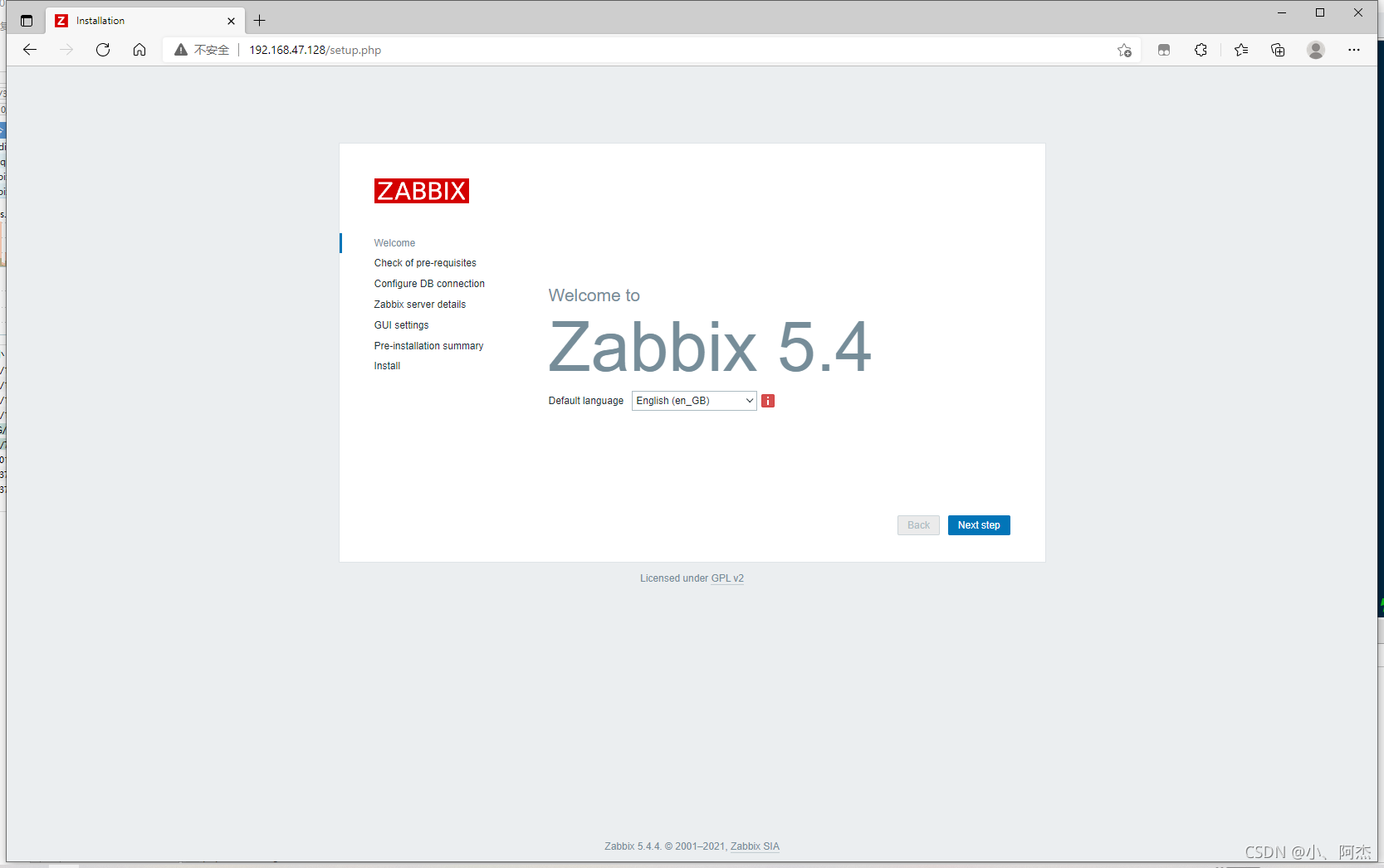Screen dimensions: 1384x868
Task: Reload the setup.php page
Action: (103, 50)
